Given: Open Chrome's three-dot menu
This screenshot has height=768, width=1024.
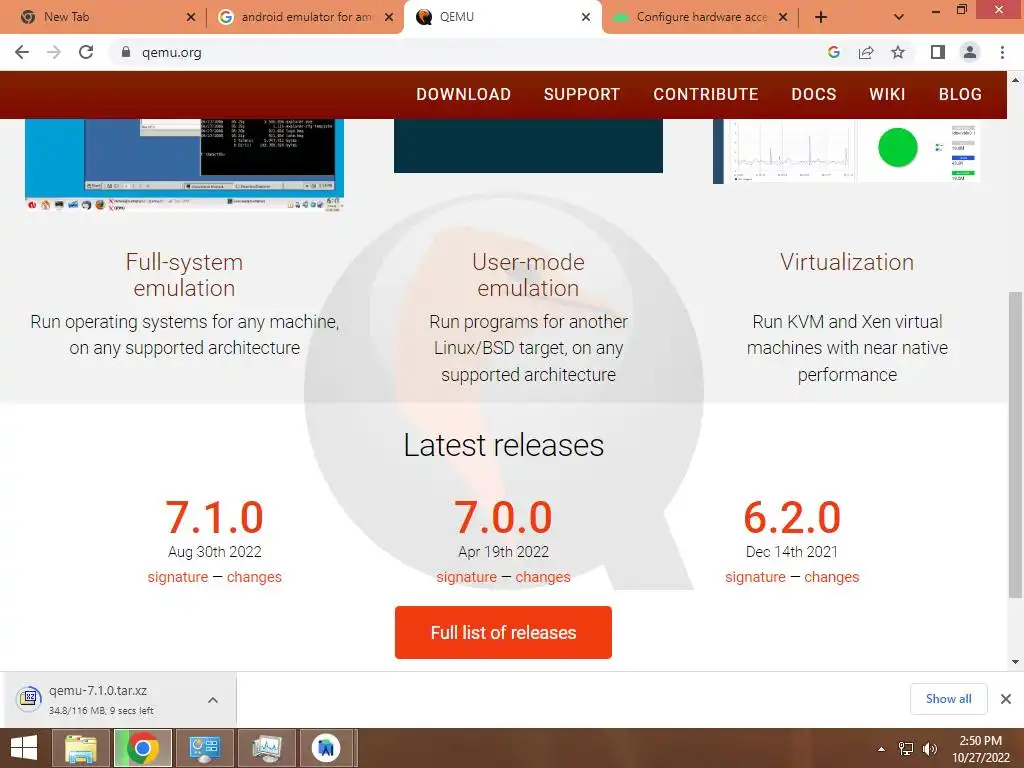Looking at the screenshot, I should 1002,52.
